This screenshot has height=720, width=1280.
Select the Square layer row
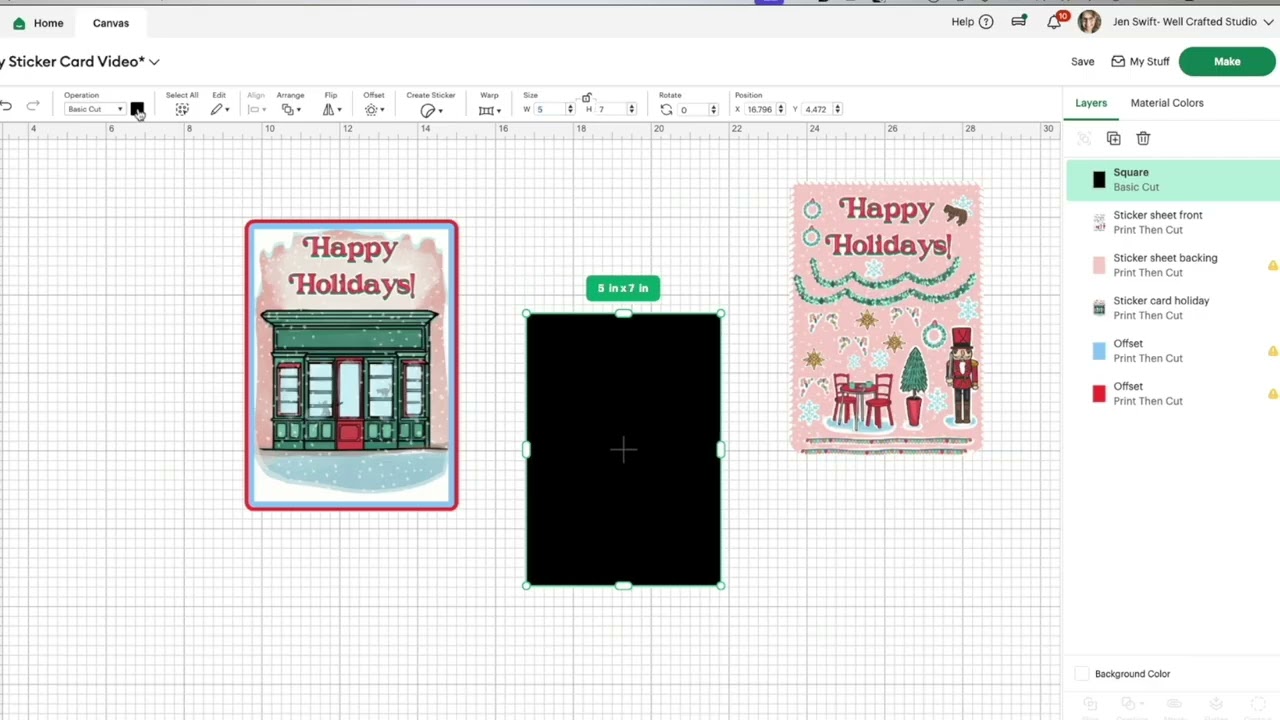click(x=1172, y=180)
